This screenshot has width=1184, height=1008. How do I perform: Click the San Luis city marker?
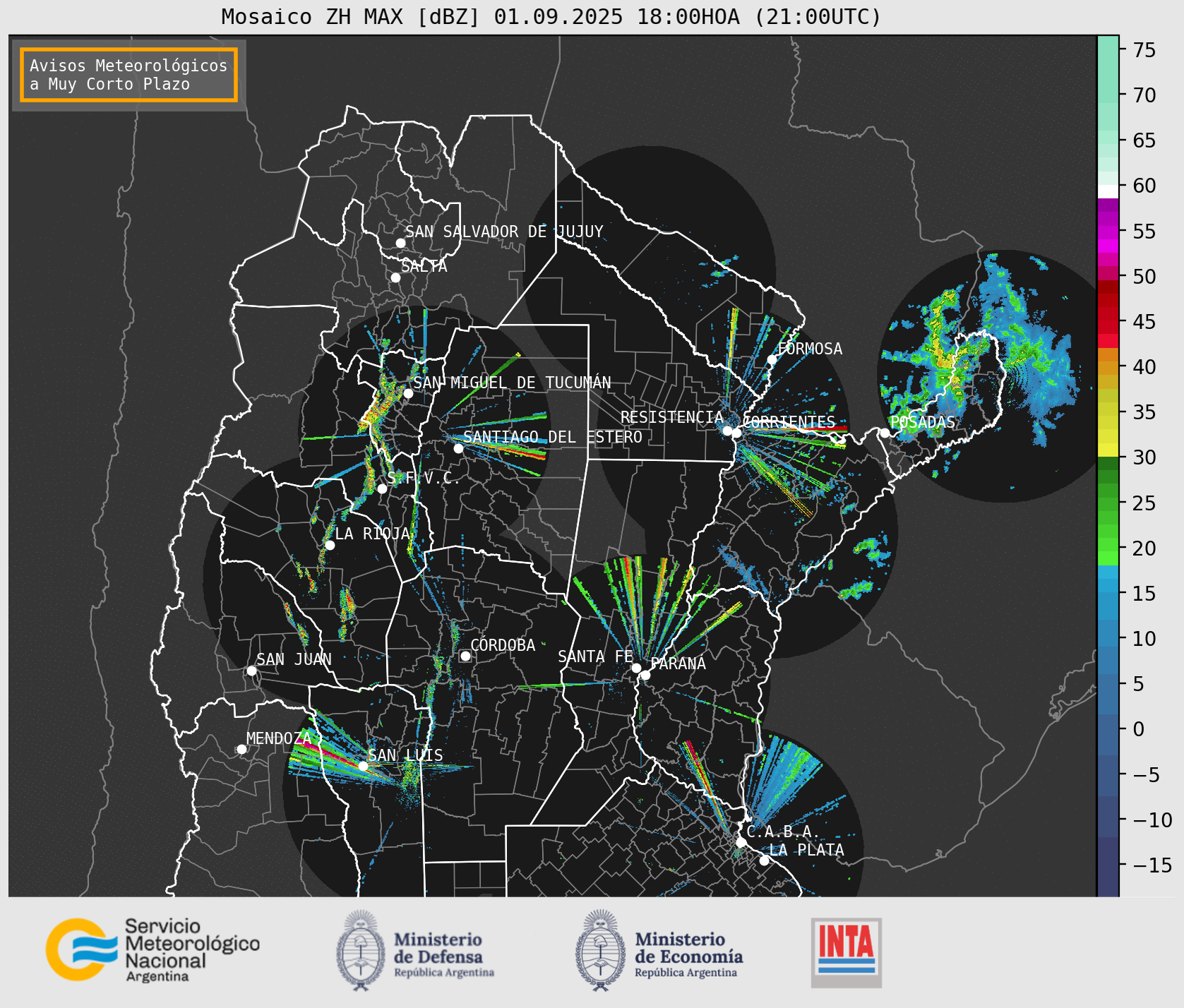[363, 766]
